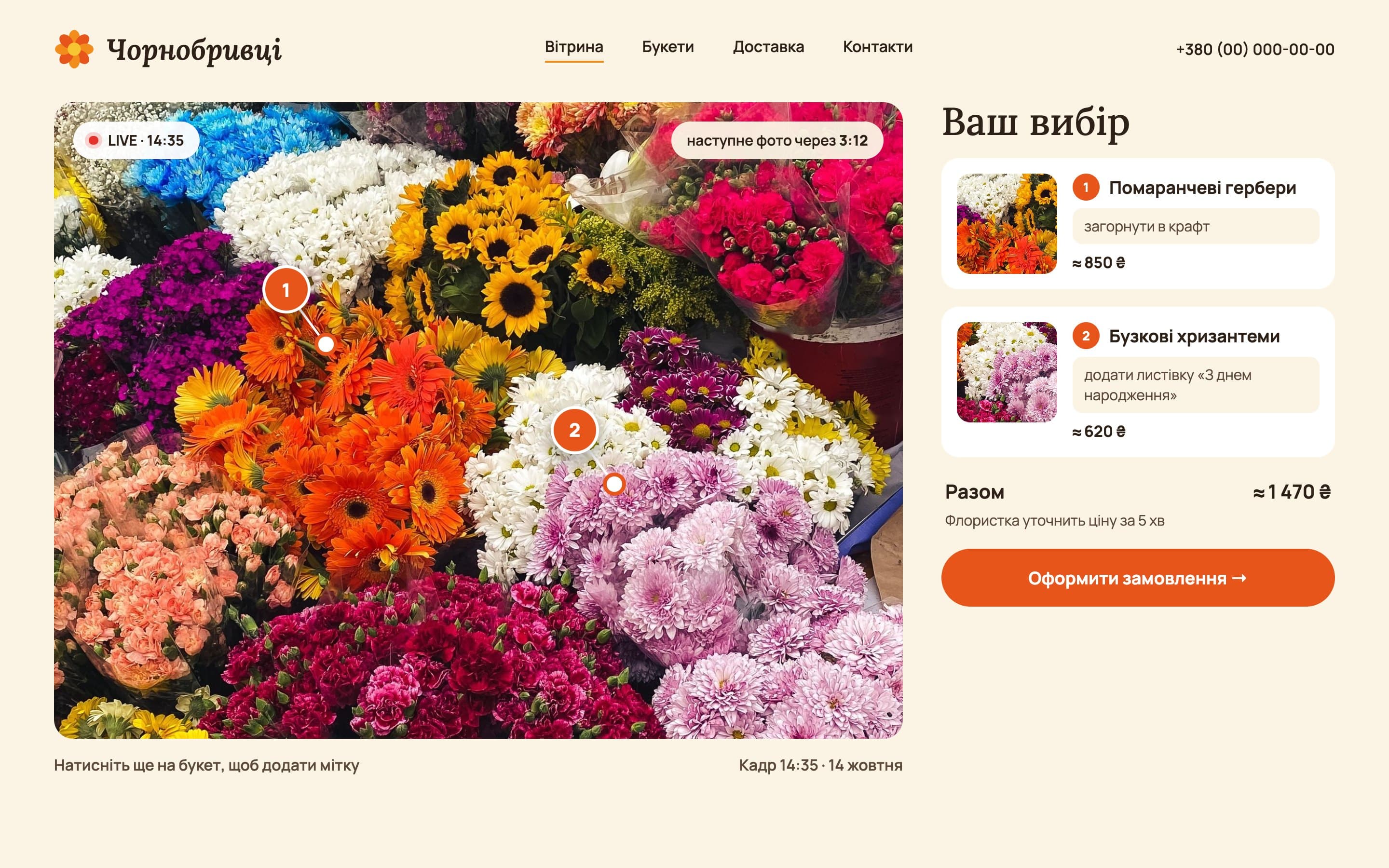1389x868 pixels.
Task: Click the orange flower logo icon
Action: click(x=74, y=49)
